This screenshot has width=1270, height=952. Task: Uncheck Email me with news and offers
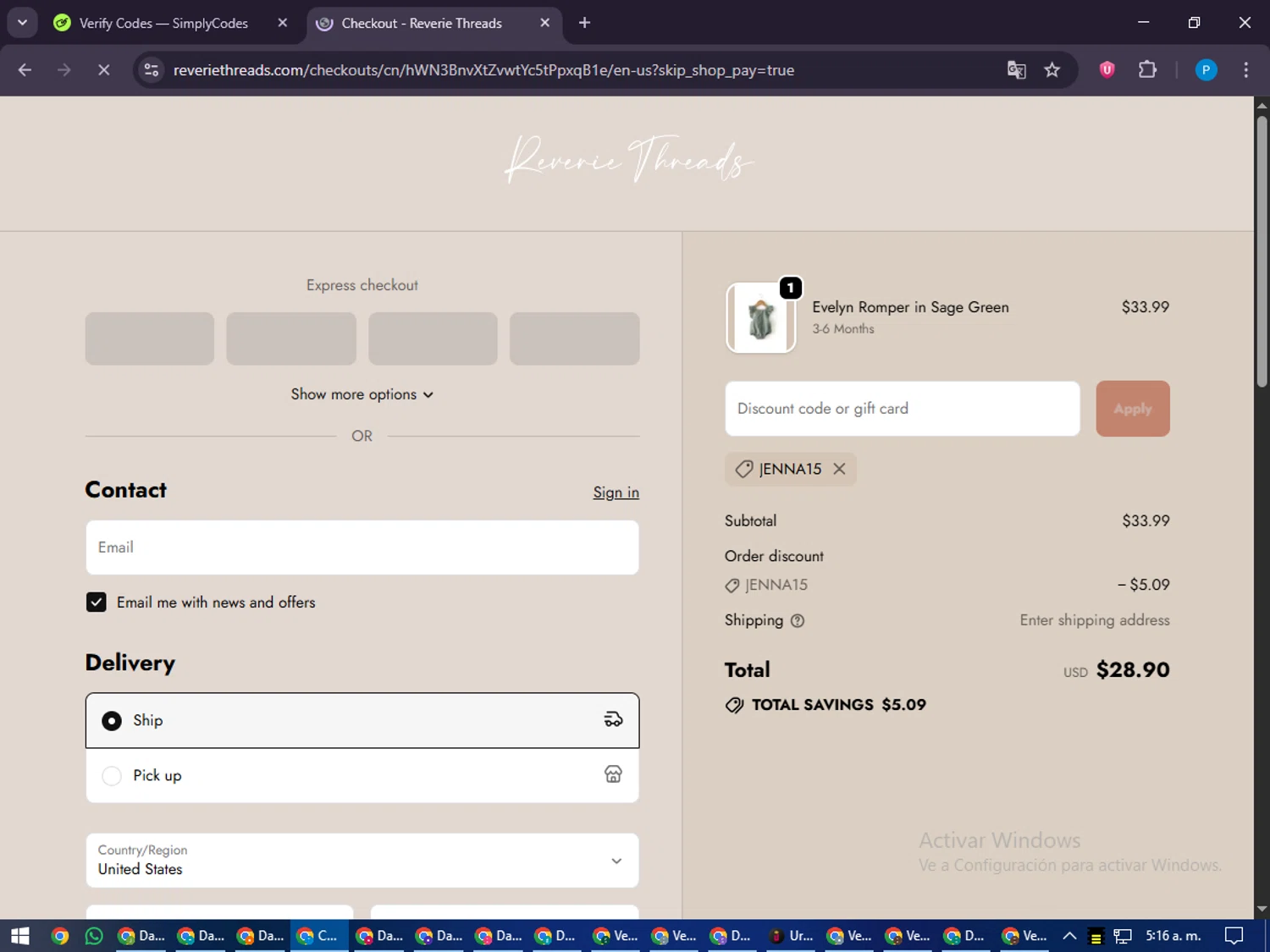[96, 603]
